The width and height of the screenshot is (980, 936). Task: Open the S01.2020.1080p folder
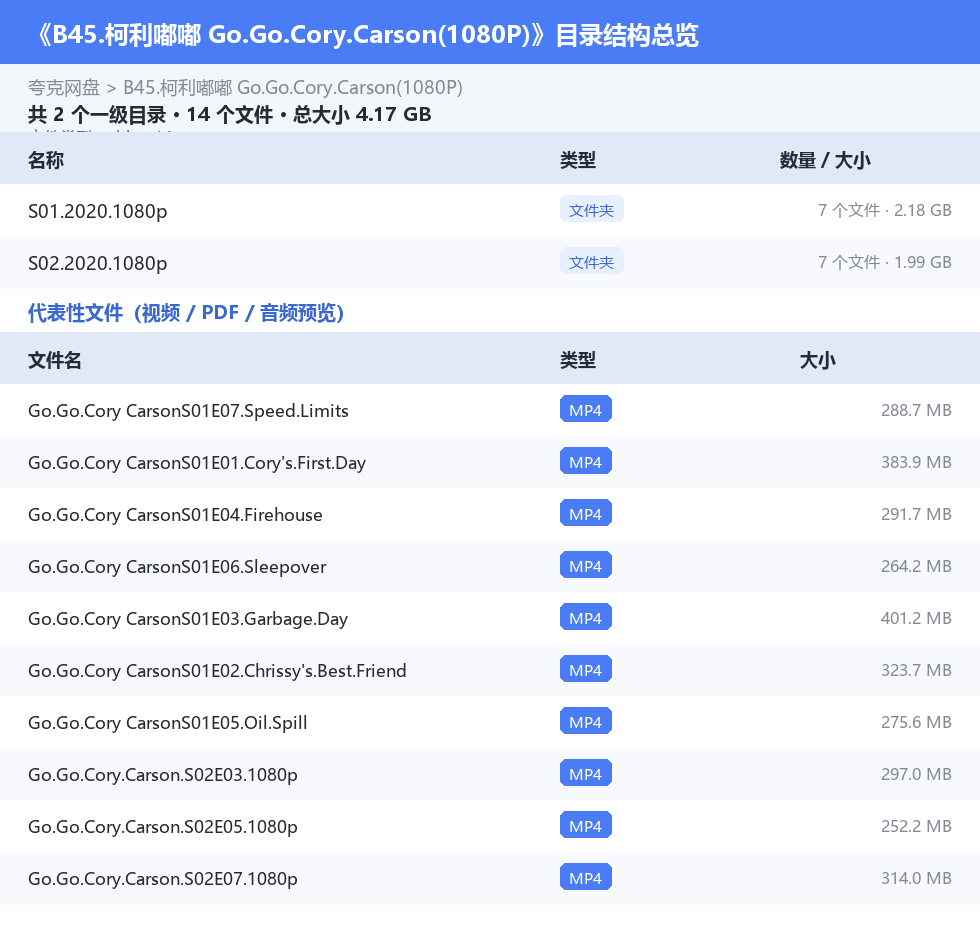pos(98,211)
